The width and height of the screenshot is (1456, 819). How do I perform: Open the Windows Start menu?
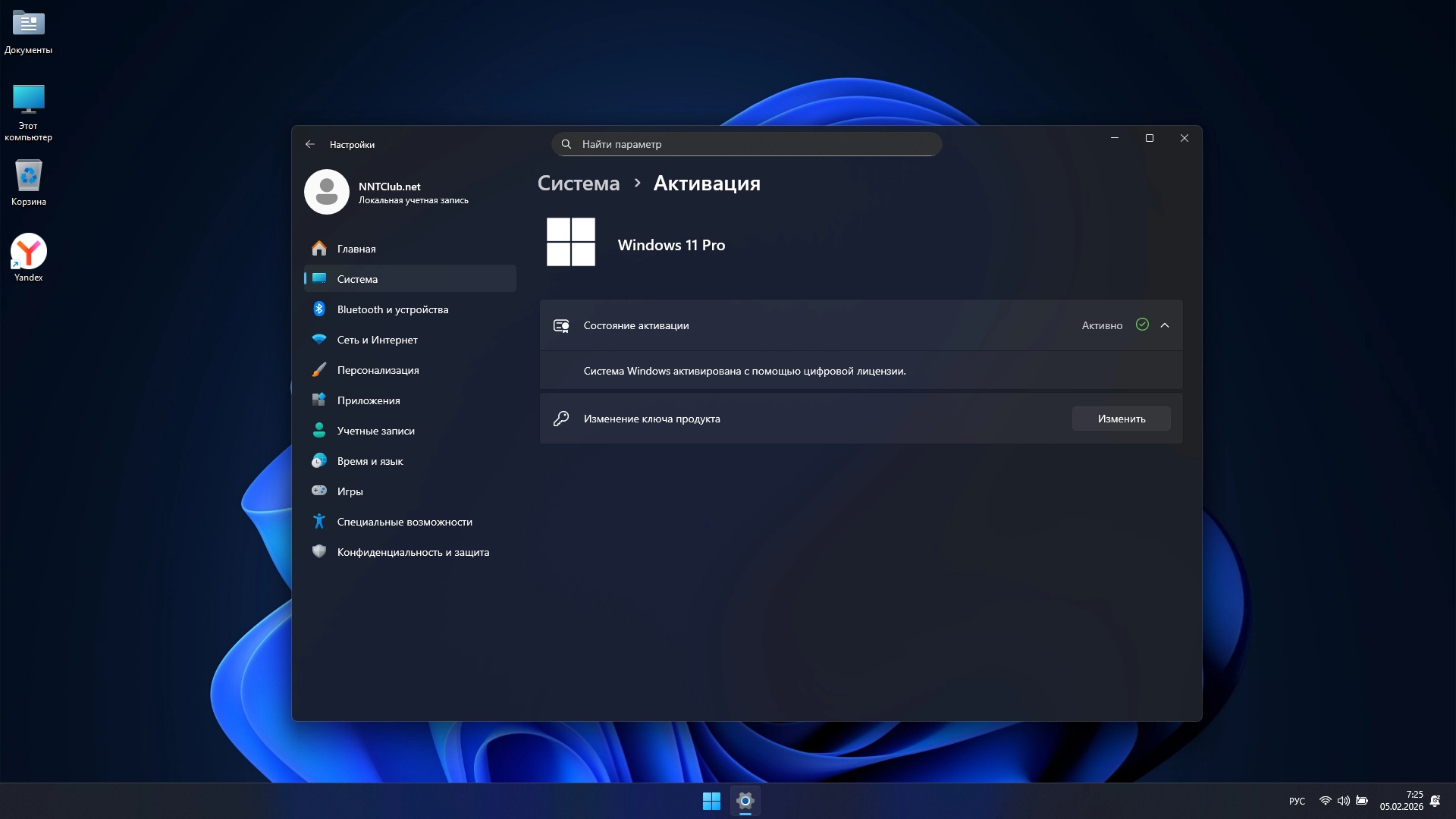pos(711,801)
